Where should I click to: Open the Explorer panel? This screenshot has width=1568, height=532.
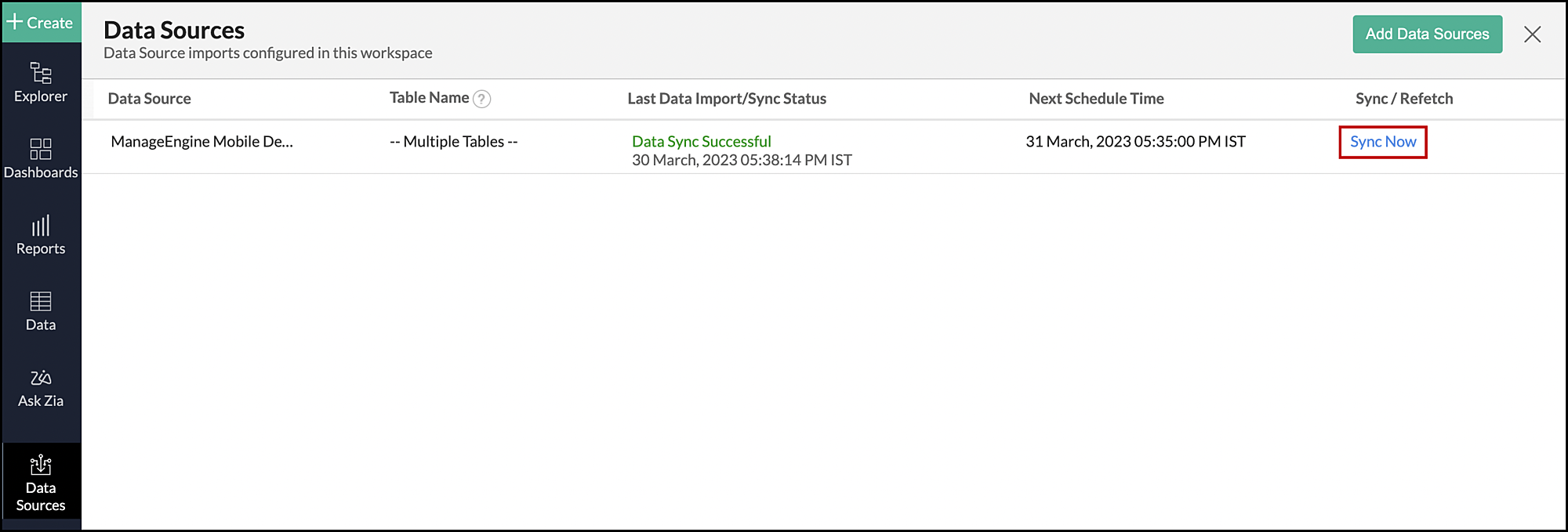(41, 84)
